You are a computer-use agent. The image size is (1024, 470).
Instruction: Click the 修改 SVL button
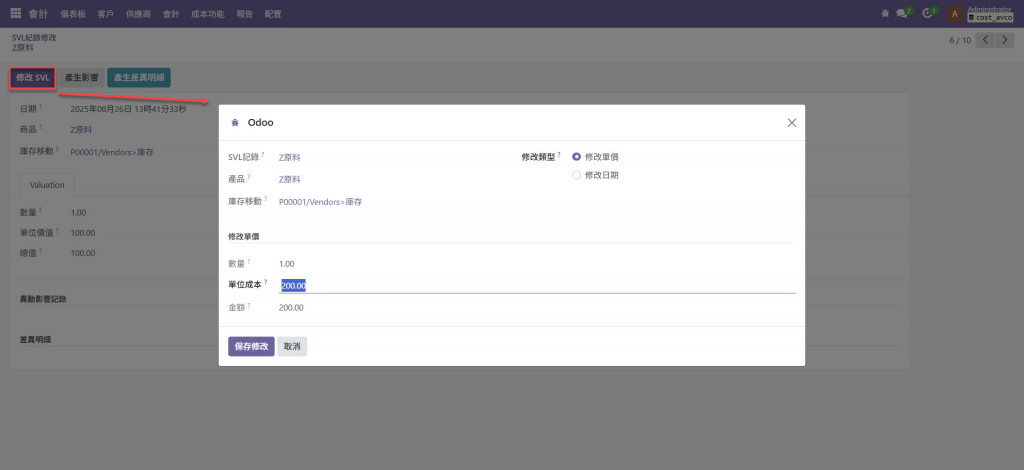click(32, 78)
